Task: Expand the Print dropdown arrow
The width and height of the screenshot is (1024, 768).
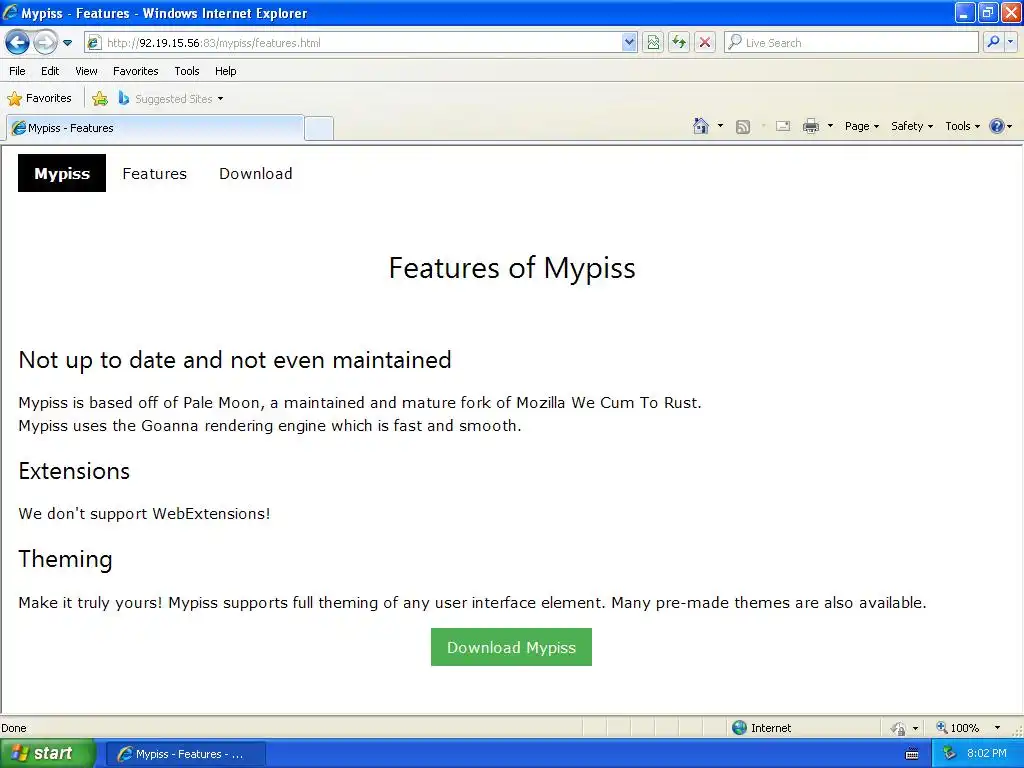Action: [830, 126]
